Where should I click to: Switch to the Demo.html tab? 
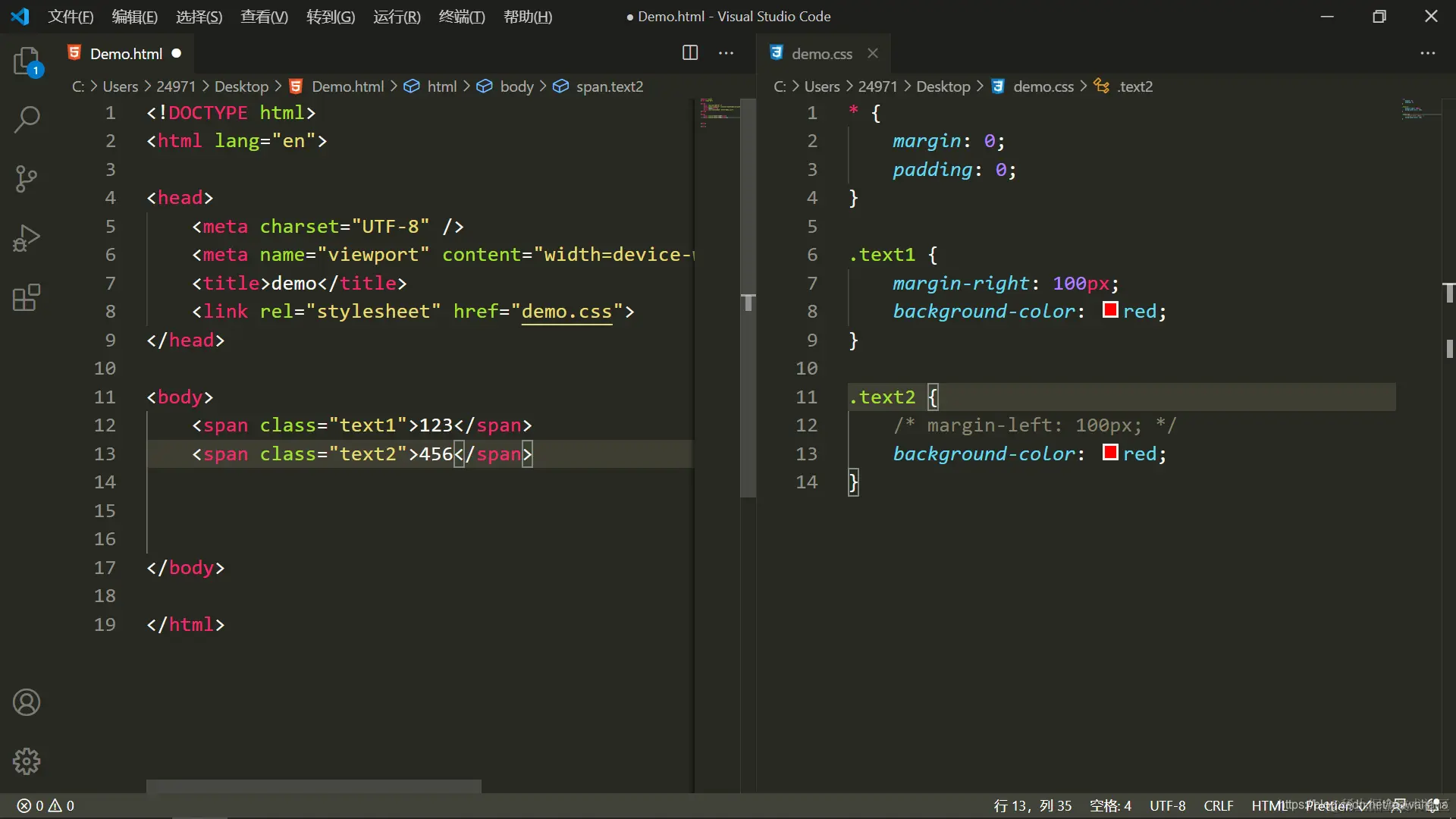[x=126, y=54]
